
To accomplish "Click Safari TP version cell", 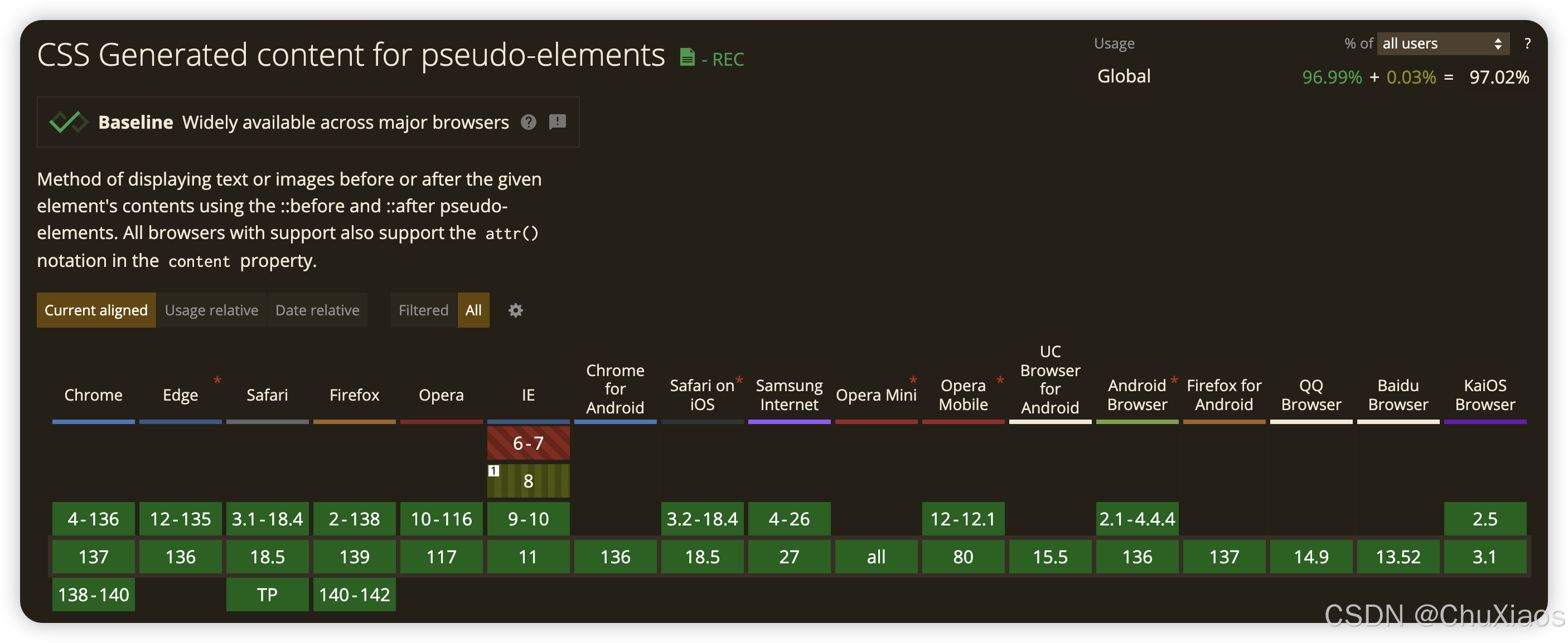I will click(267, 595).
